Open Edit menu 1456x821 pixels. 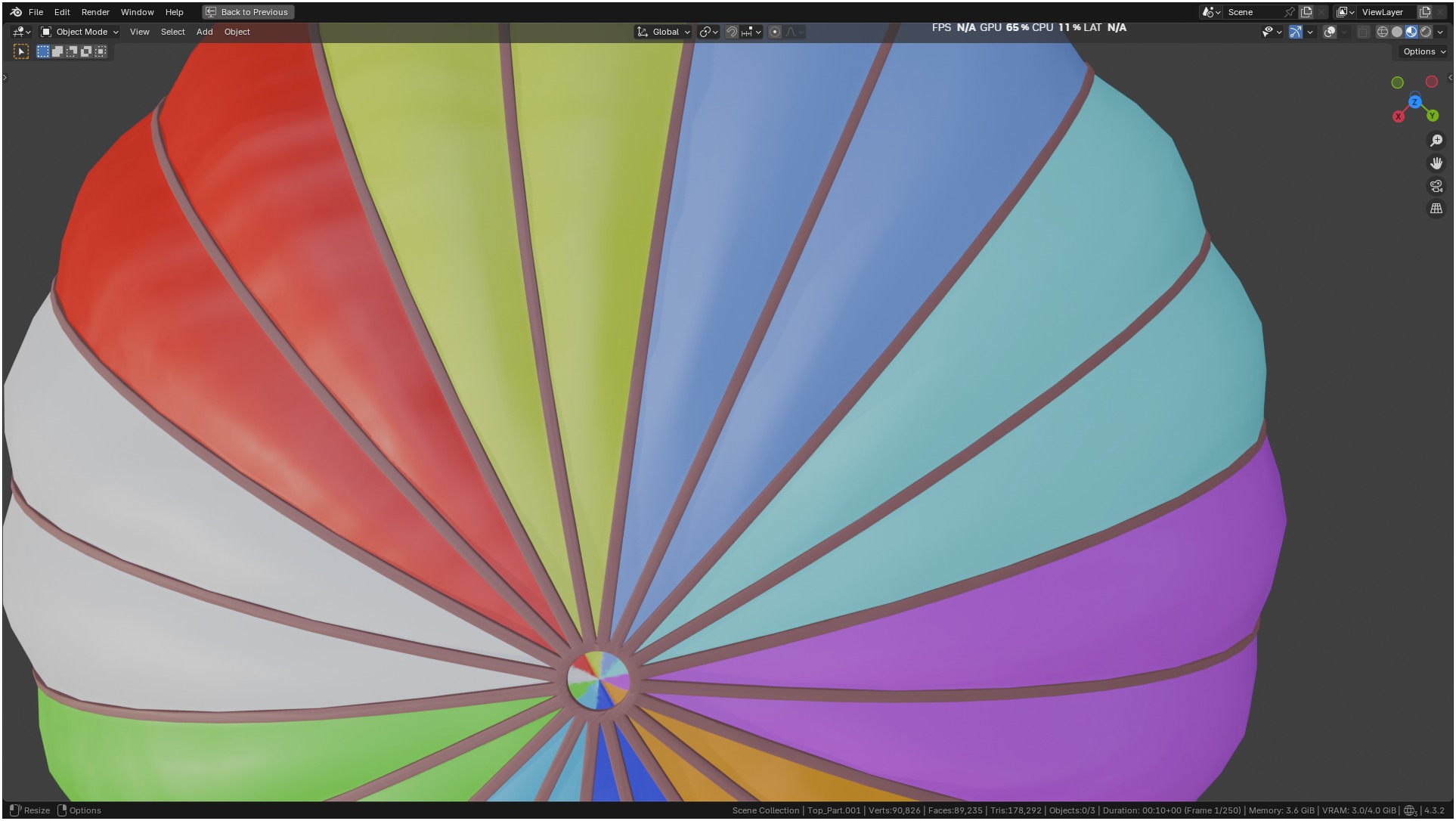tap(62, 12)
